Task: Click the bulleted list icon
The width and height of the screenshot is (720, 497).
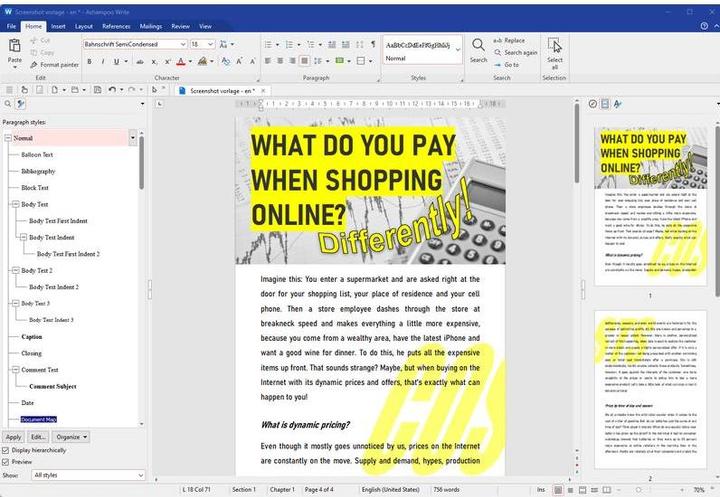Action: click(268, 45)
